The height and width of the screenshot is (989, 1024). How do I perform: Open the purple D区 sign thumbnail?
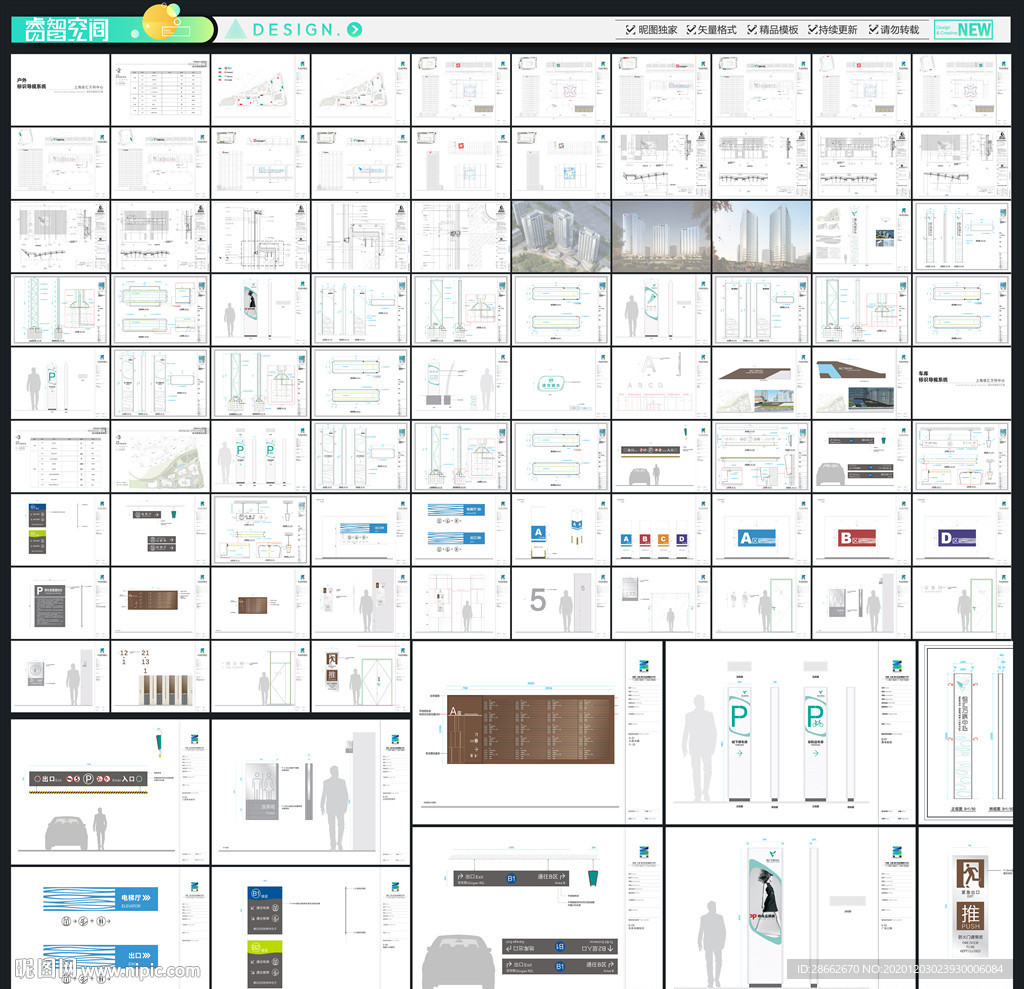(961, 530)
